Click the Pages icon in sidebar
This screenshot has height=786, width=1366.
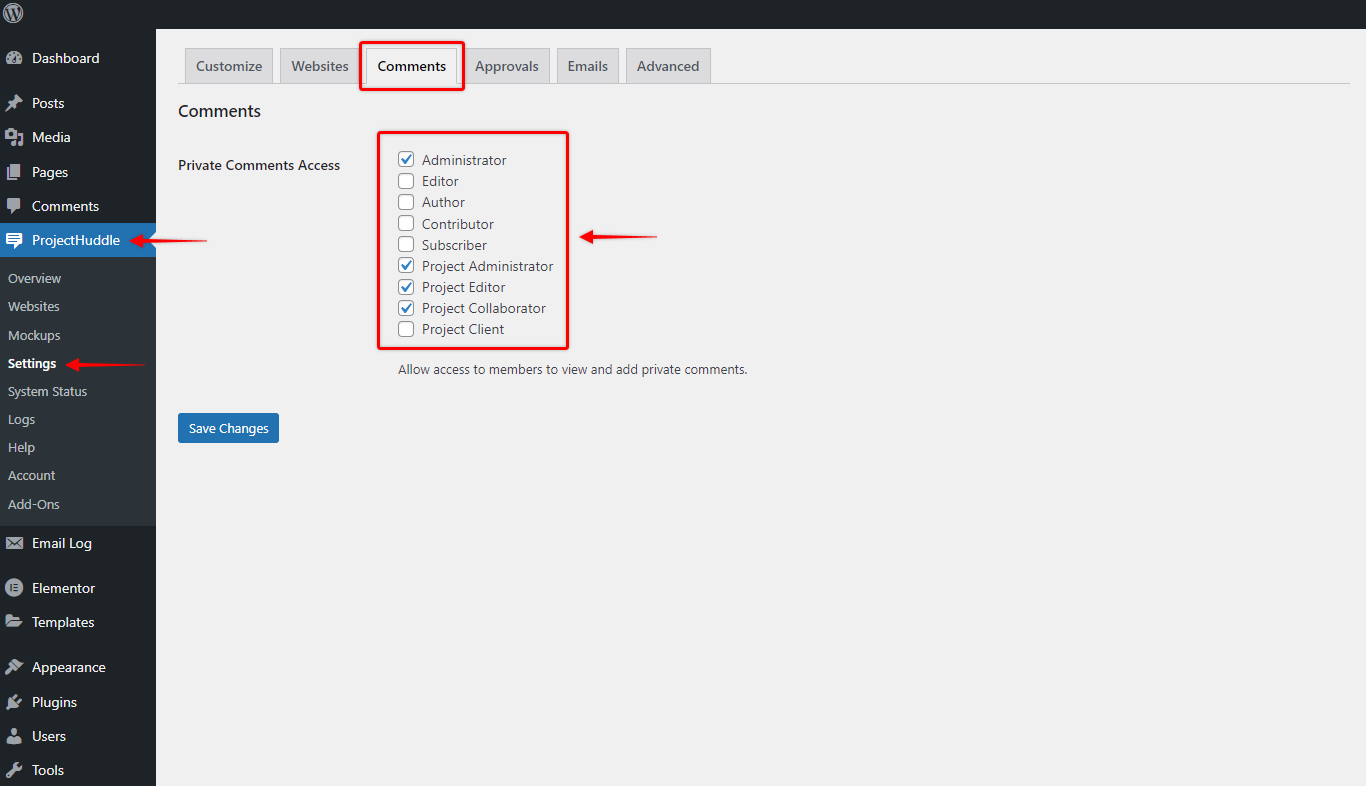click(x=14, y=172)
